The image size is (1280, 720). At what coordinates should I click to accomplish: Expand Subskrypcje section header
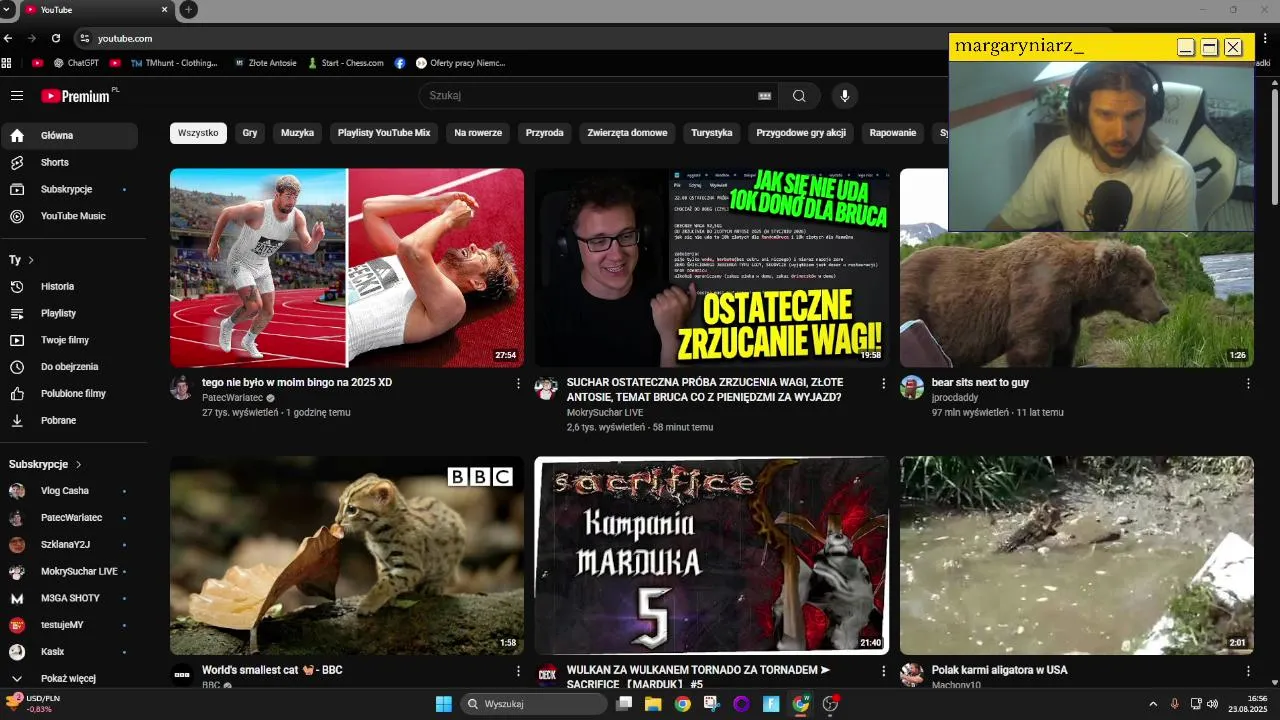45,464
